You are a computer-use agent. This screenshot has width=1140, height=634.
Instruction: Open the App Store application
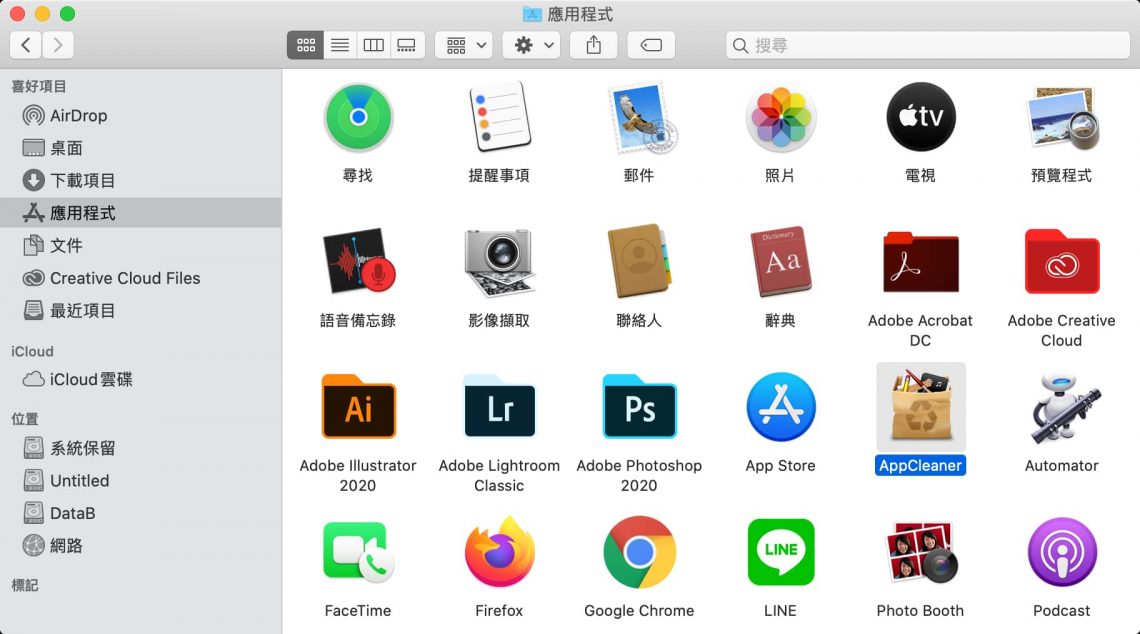[780, 408]
